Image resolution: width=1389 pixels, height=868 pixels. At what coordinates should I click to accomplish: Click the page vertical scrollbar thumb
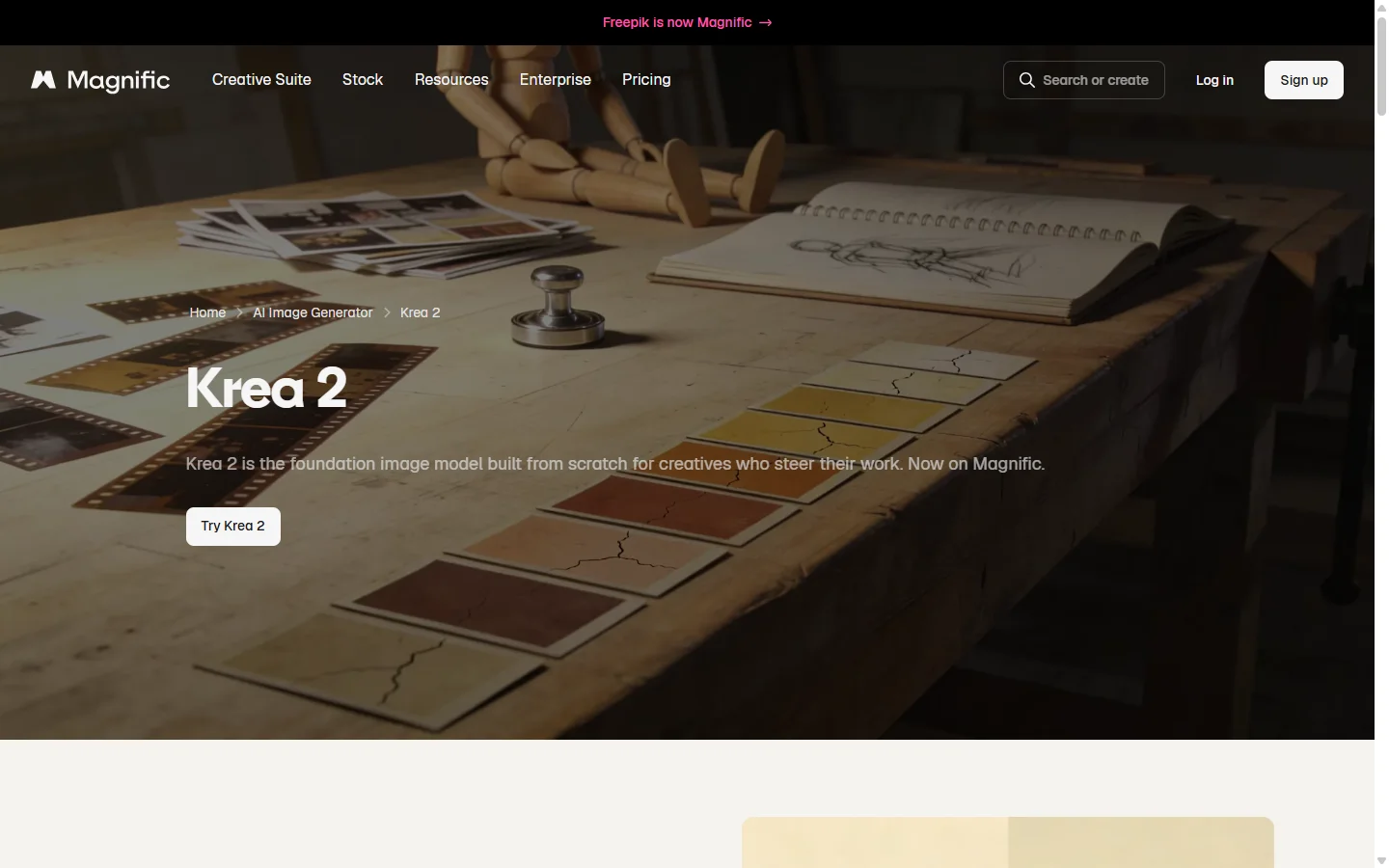[x=1381, y=66]
